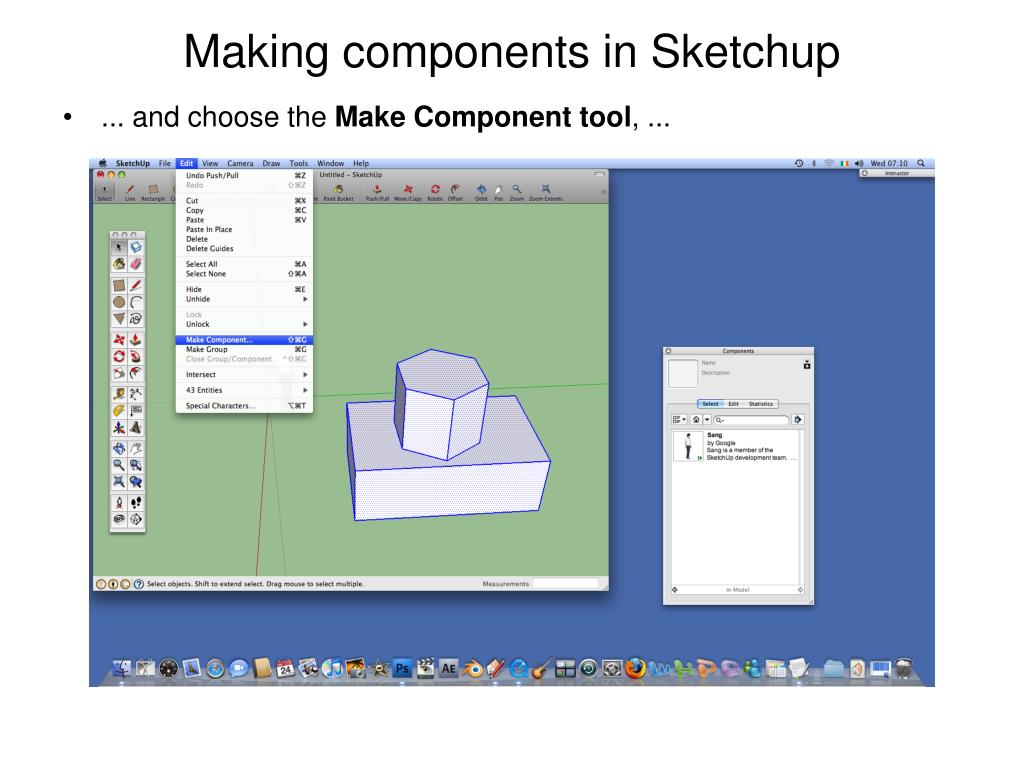Select the Rectangle tool in palette
The height and width of the screenshot is (768, 1024).
(119, 285)
